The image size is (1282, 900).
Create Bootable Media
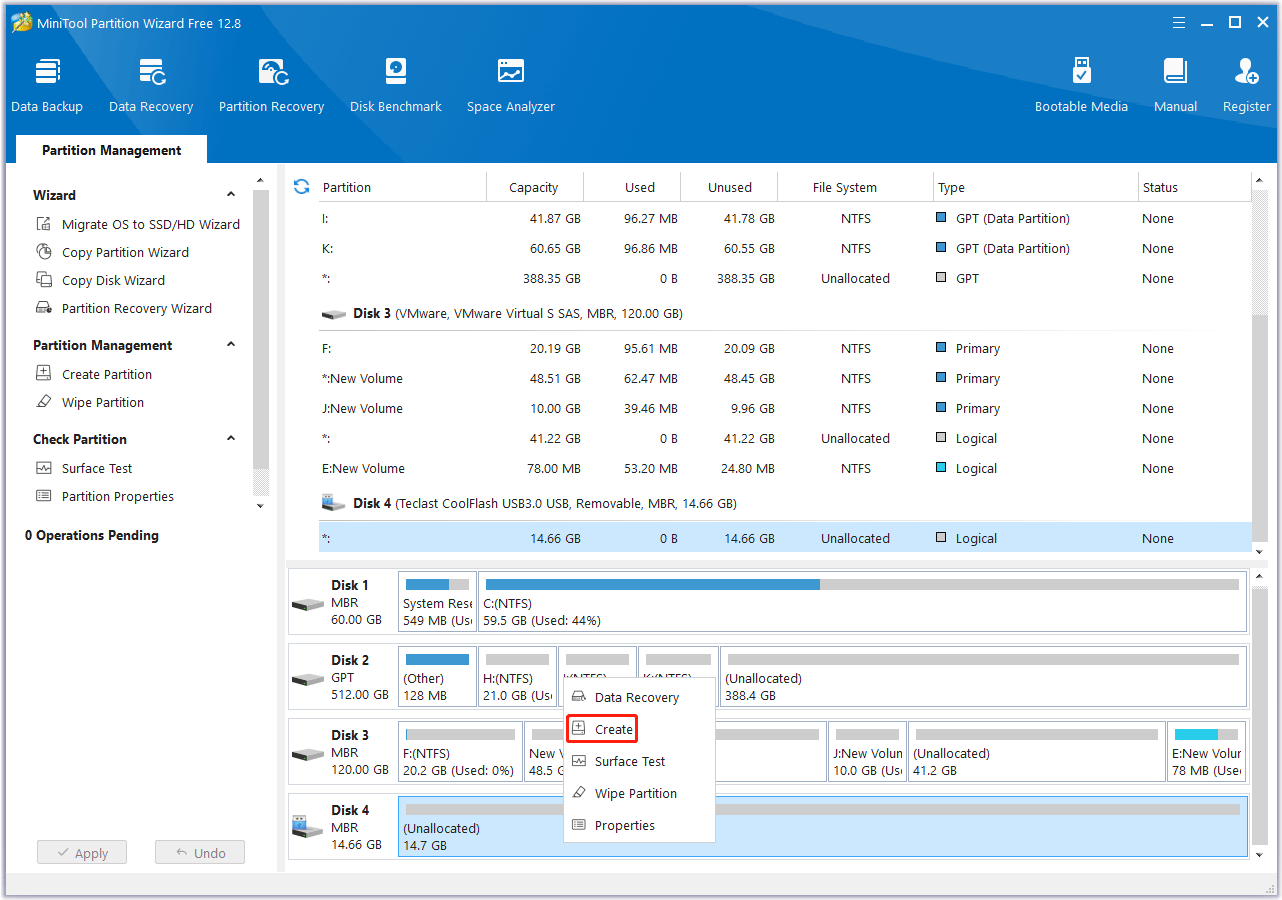tap(1081, 86)
